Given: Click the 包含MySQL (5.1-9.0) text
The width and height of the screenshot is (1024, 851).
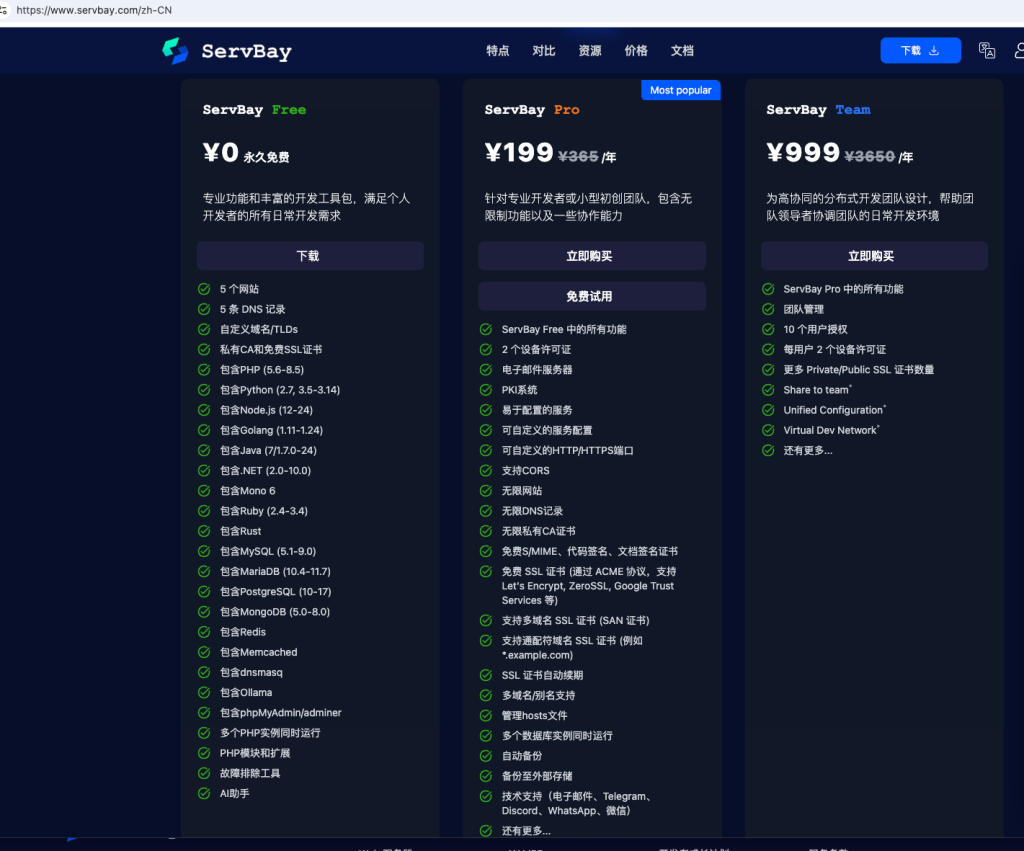Looking at the screenshot, I should pos(268,551).
